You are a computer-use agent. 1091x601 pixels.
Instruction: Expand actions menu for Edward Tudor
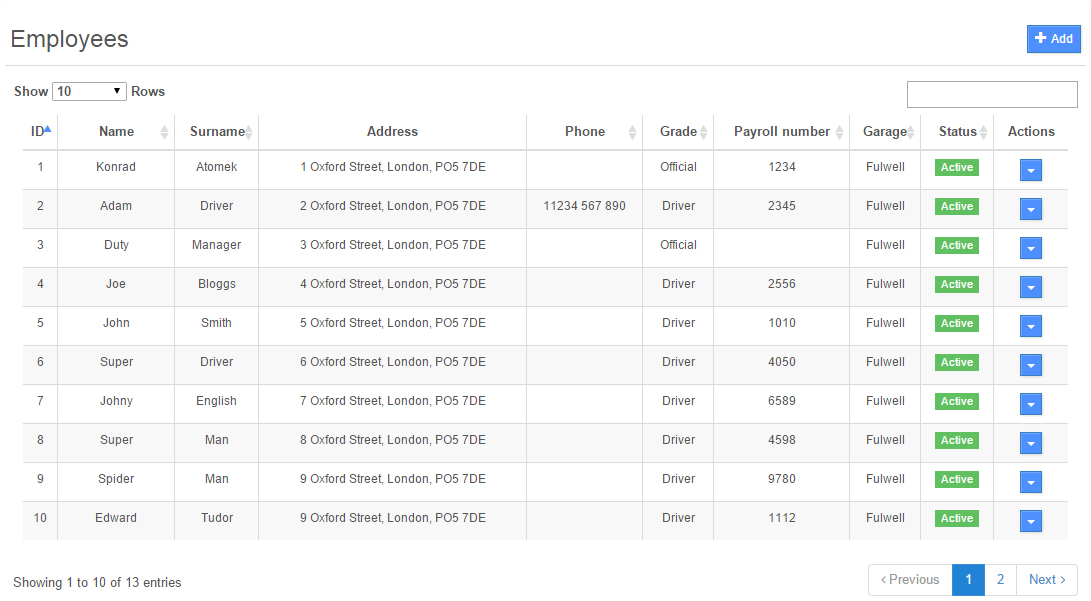[x=1031, y=521]
